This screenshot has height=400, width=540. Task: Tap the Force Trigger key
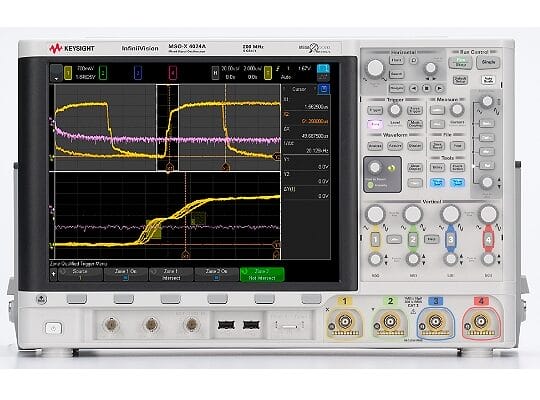click(415, 111)
